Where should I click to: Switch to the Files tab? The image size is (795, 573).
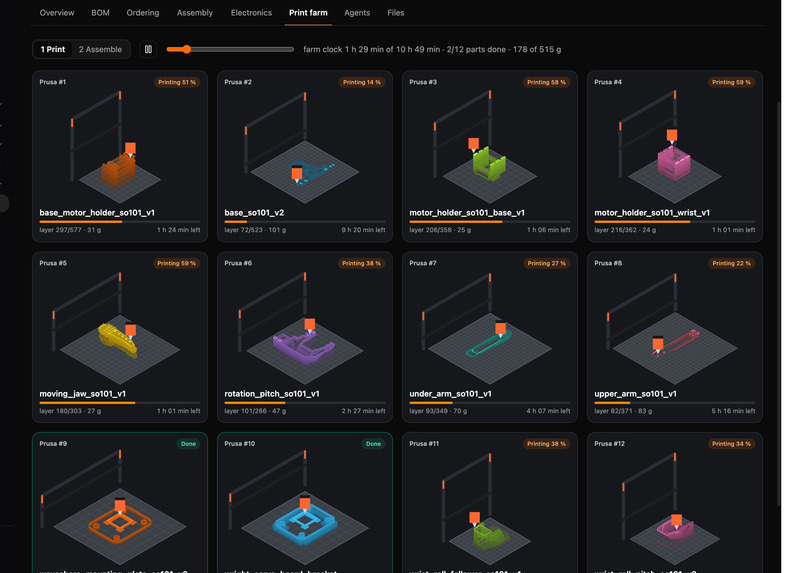pos(395,13)
